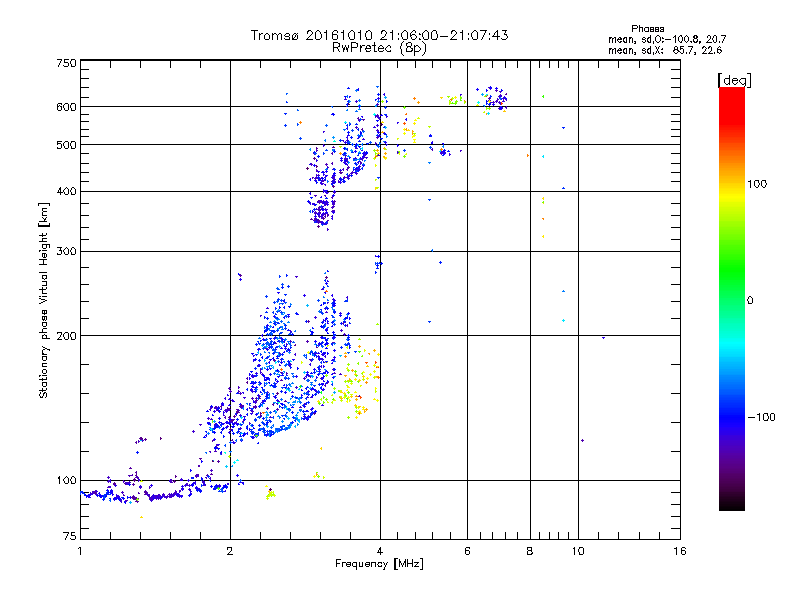Click the 'Stationary phase Virtual Height [km]' axis label
The image size is (800, 600).
44,300
